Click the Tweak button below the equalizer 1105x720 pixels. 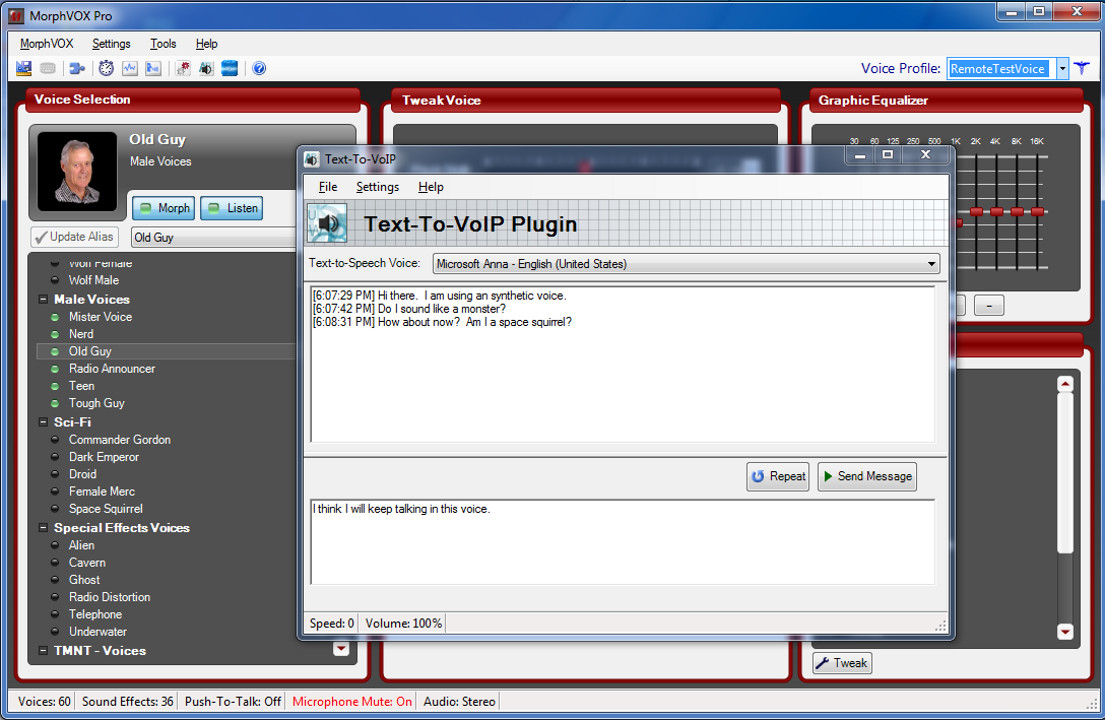[x=841, y=662]
